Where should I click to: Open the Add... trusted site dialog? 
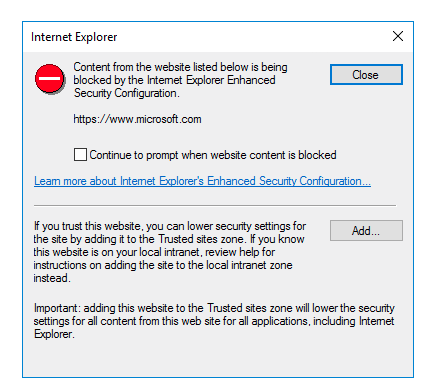(366, 230)
